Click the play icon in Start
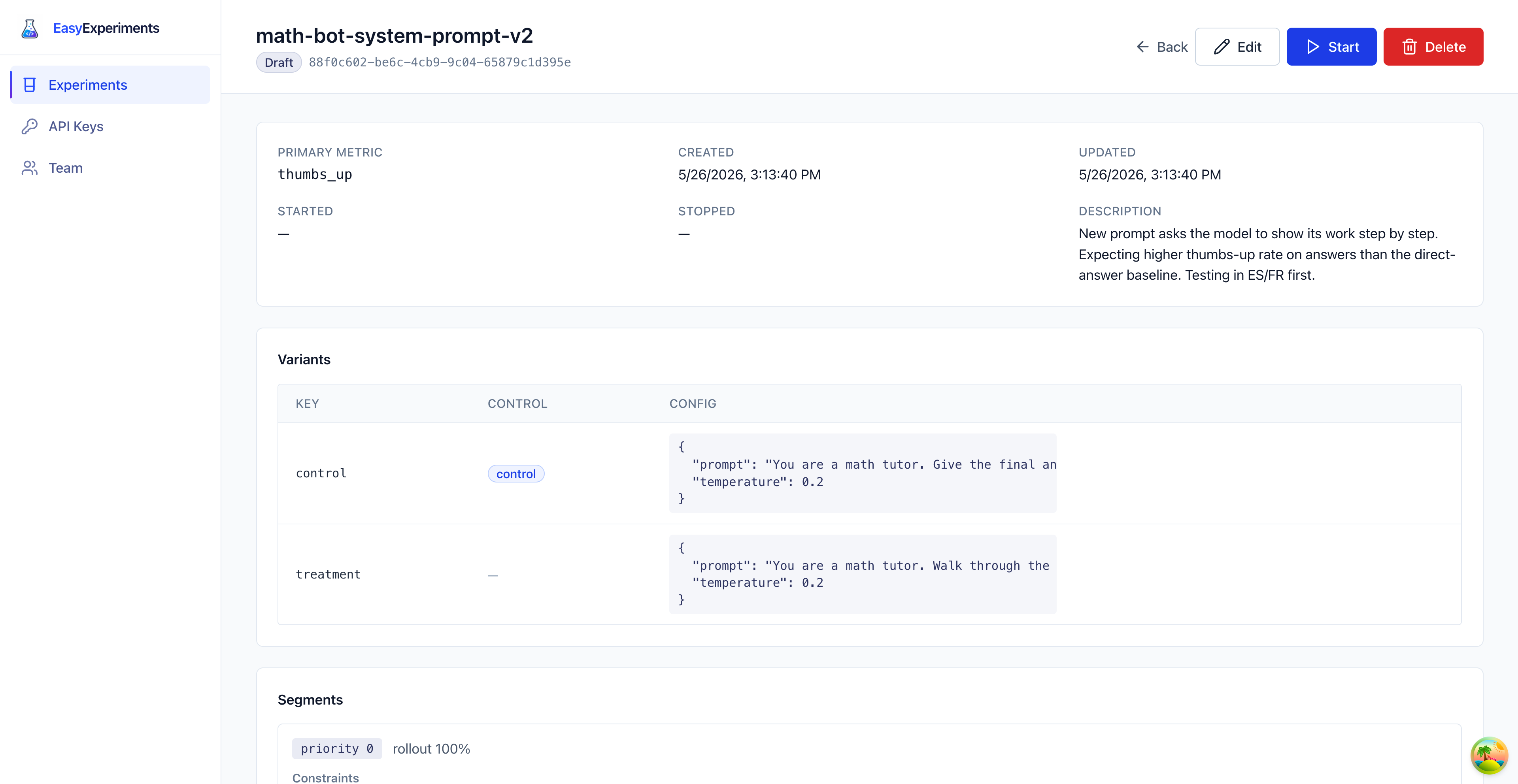1518x784 pixels. coord(1313,47)
